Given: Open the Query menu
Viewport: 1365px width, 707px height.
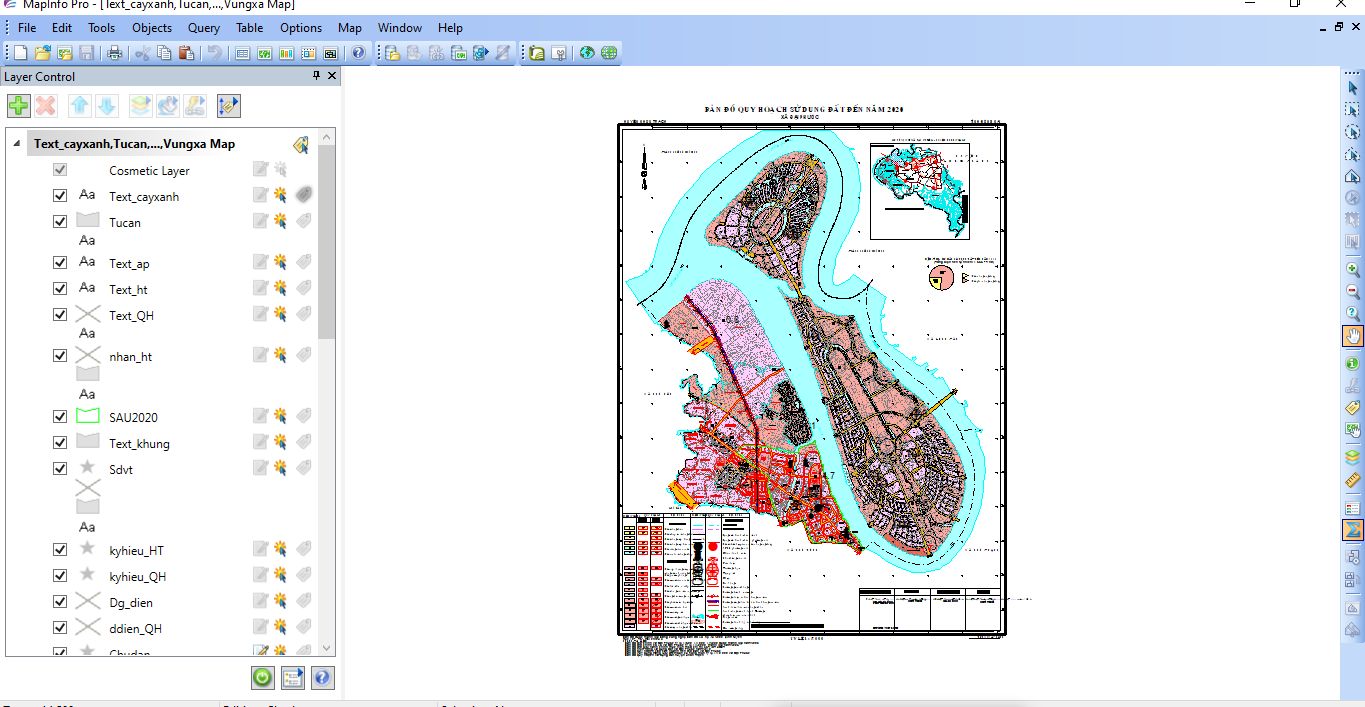Looking at the screenshot, I should coord(204,28).
